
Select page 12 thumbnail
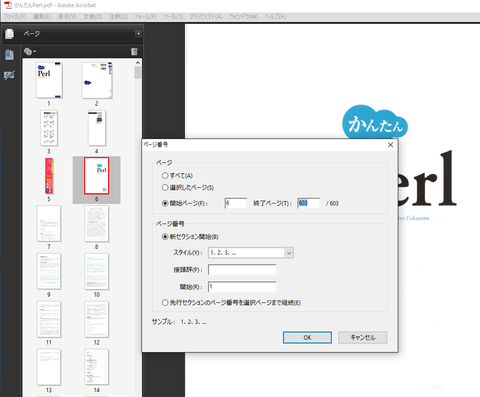point(97,319)
